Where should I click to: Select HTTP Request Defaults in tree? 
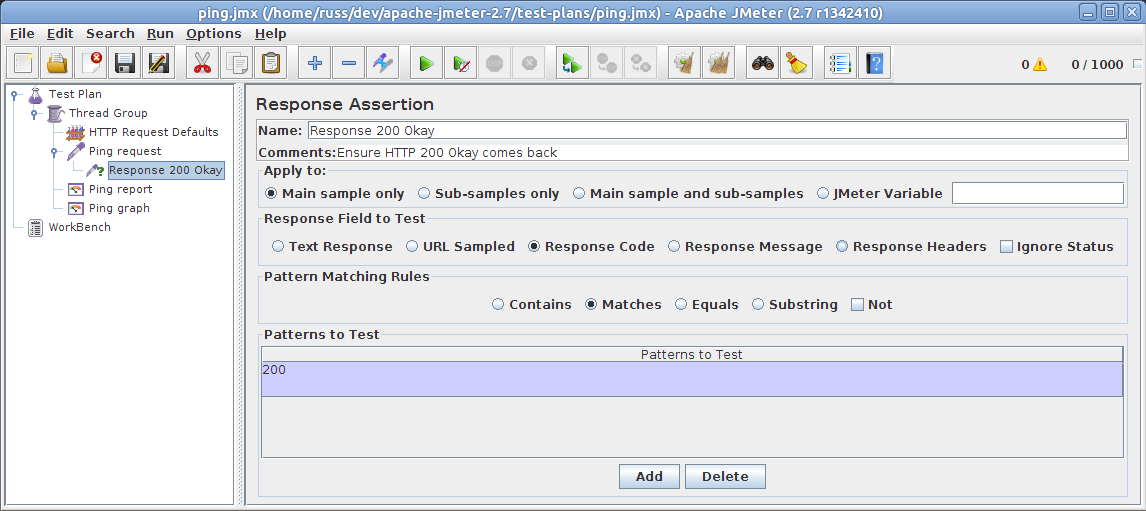pyautogui.click(x=153, y=132)
